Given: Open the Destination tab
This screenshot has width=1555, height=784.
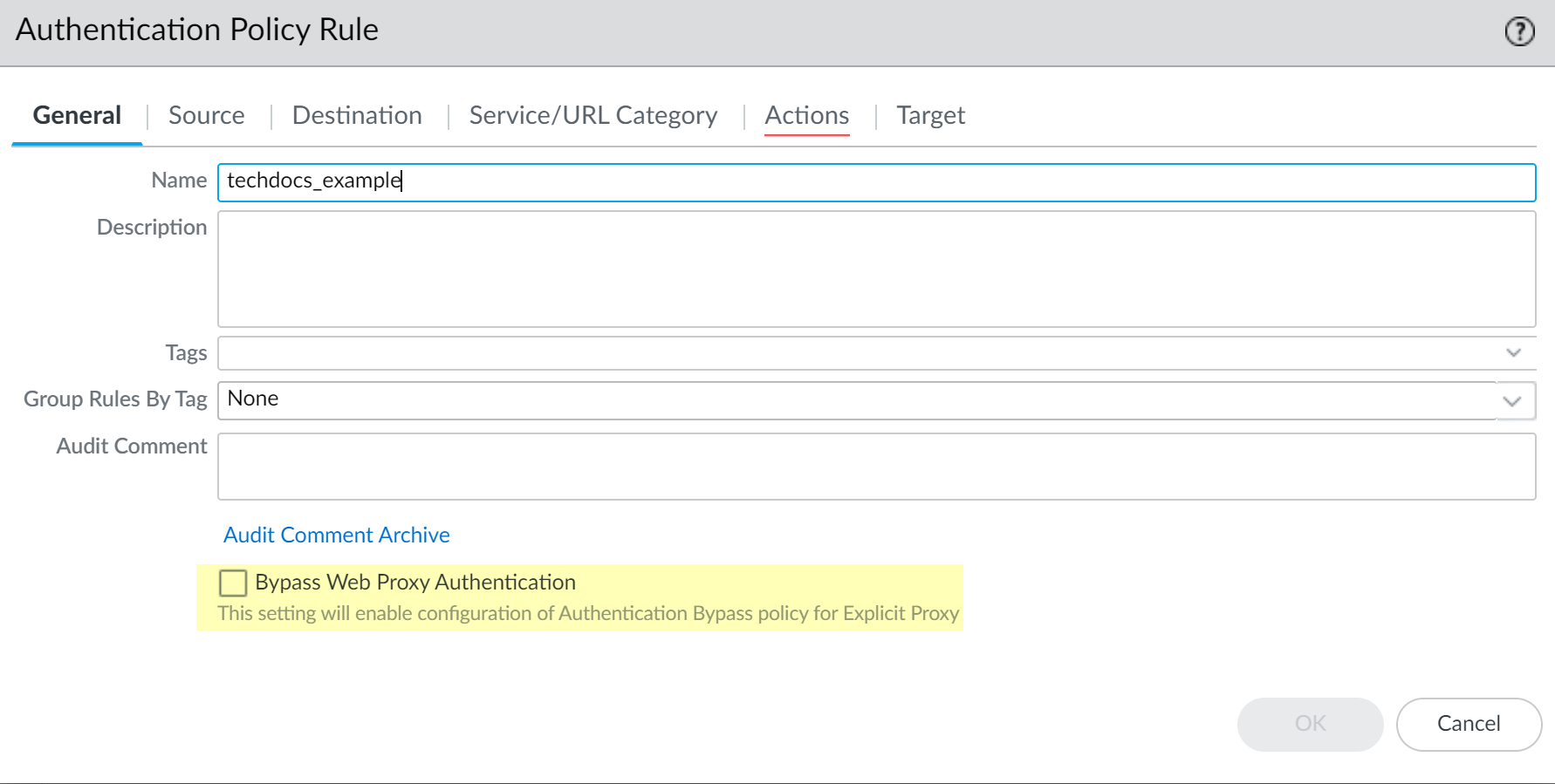Looking at the screenshot, I should [357, 115].
